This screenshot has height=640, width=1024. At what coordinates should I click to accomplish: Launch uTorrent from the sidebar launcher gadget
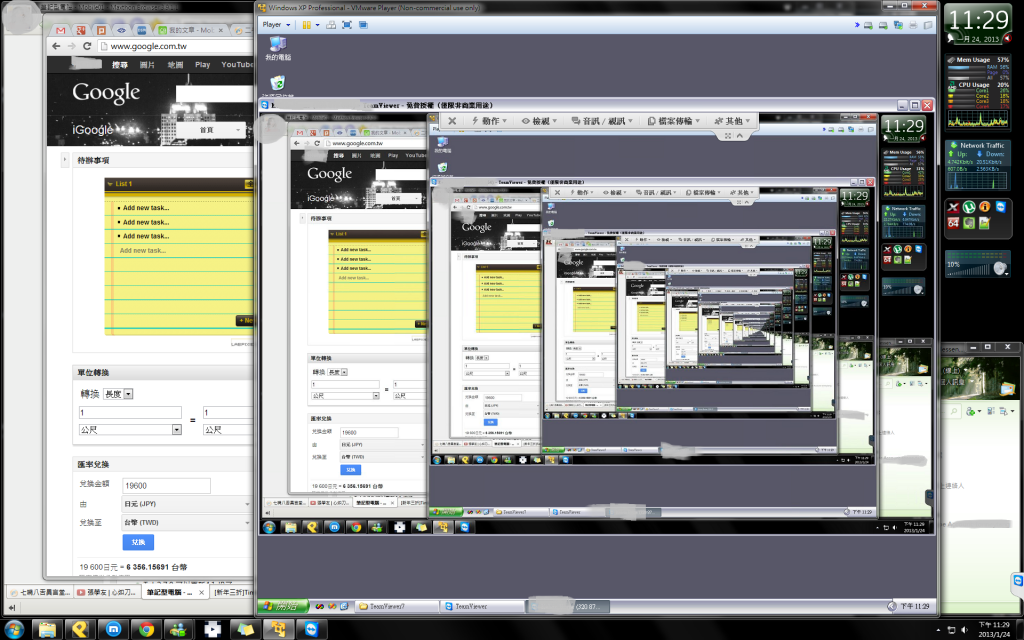pyautogui.click(x=968, y=207)
